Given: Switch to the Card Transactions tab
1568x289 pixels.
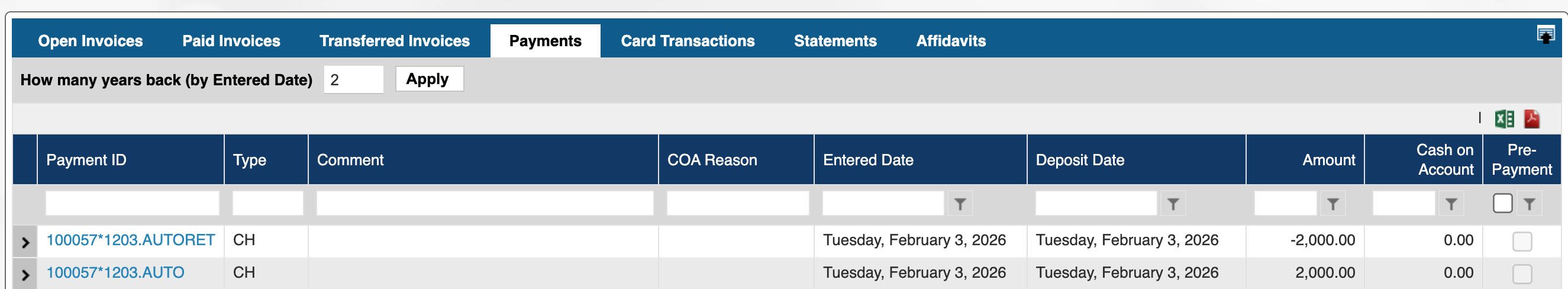Looking at the screenshot, I should click(687, 41).
